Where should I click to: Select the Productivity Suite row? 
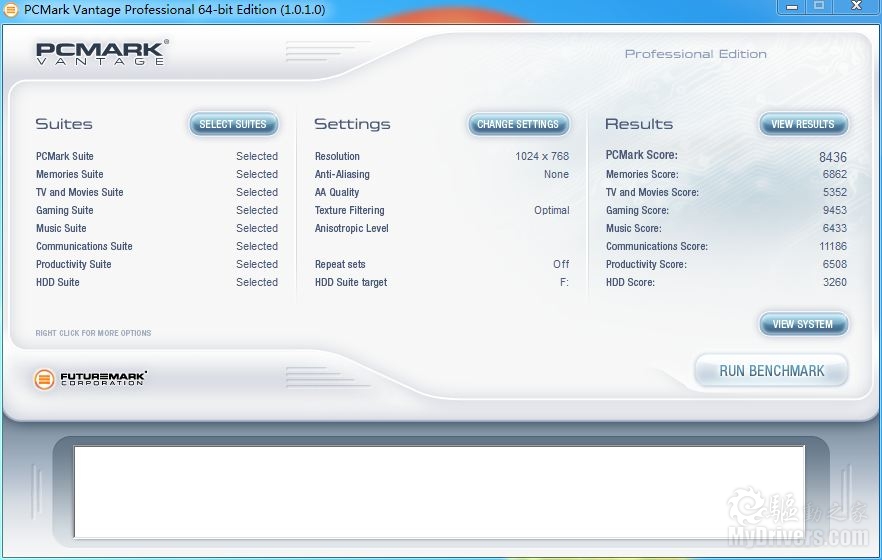coord(157,264)
